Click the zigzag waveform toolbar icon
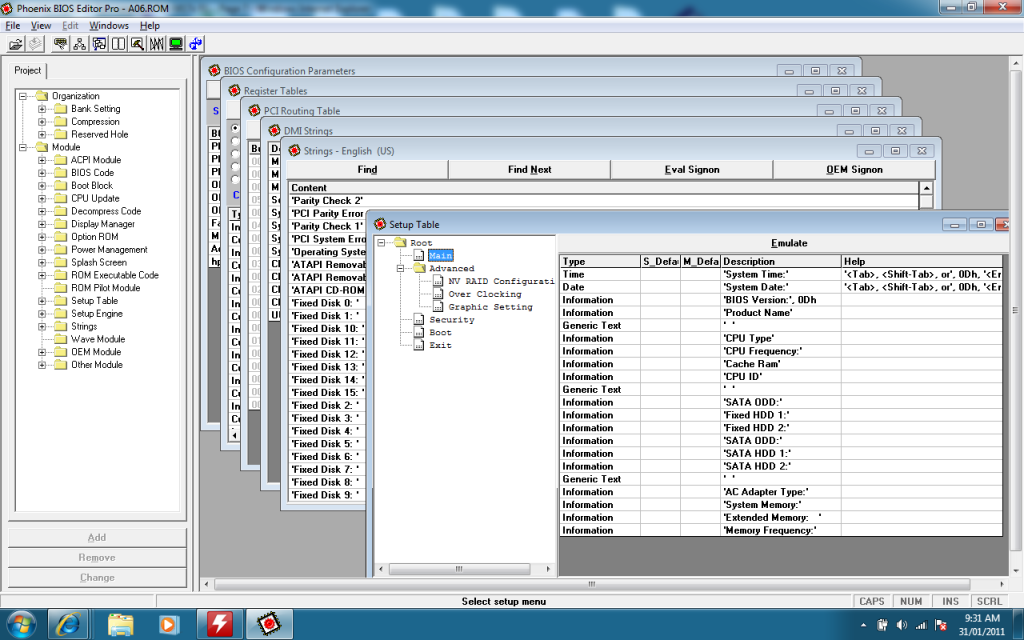Image resolution: width=1024 pixels, height=640 pixels. pos(157,44)
